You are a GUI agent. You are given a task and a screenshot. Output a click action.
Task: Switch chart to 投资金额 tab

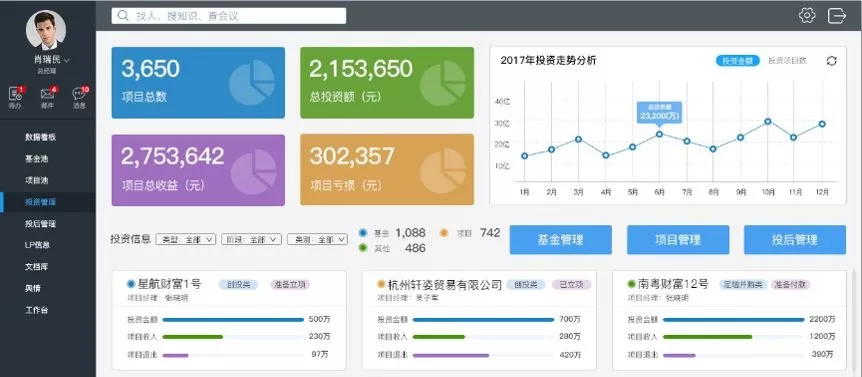738,61
